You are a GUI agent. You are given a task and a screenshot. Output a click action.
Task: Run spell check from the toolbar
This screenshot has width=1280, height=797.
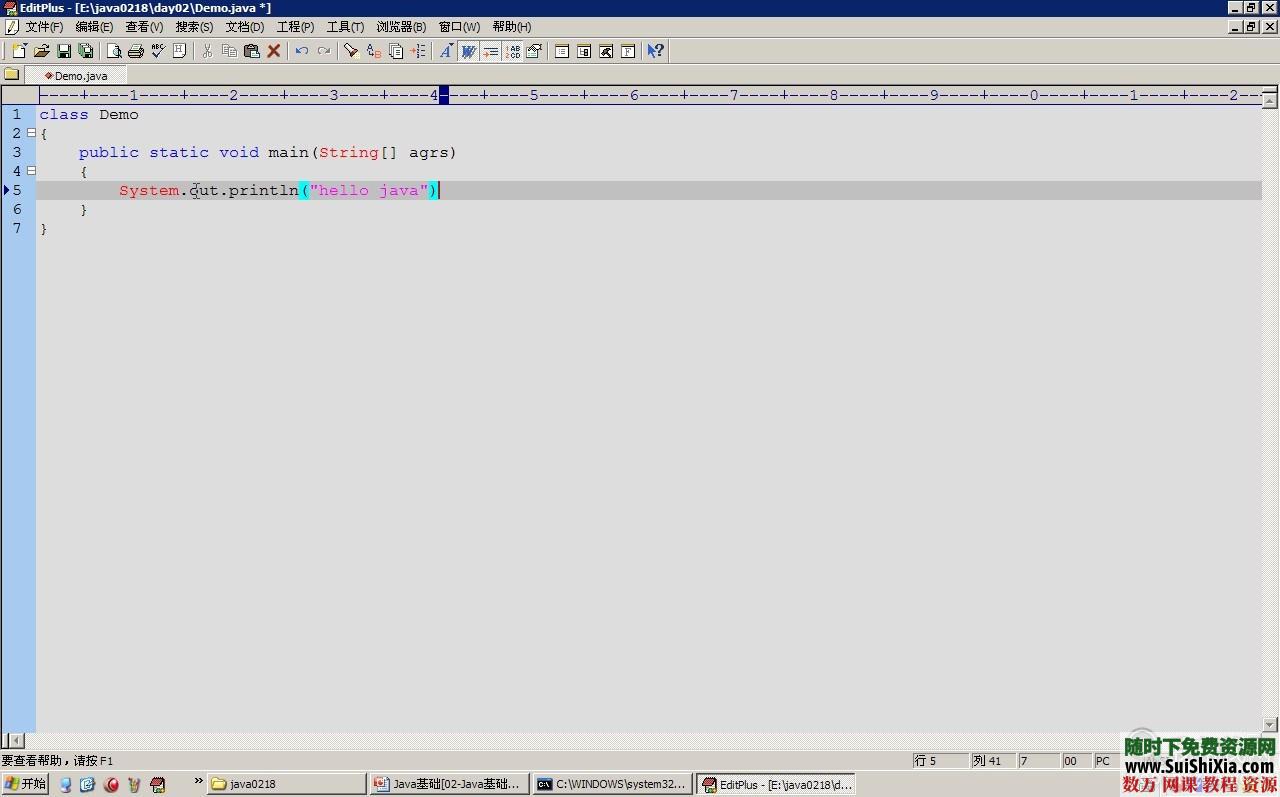click(158, 51)
